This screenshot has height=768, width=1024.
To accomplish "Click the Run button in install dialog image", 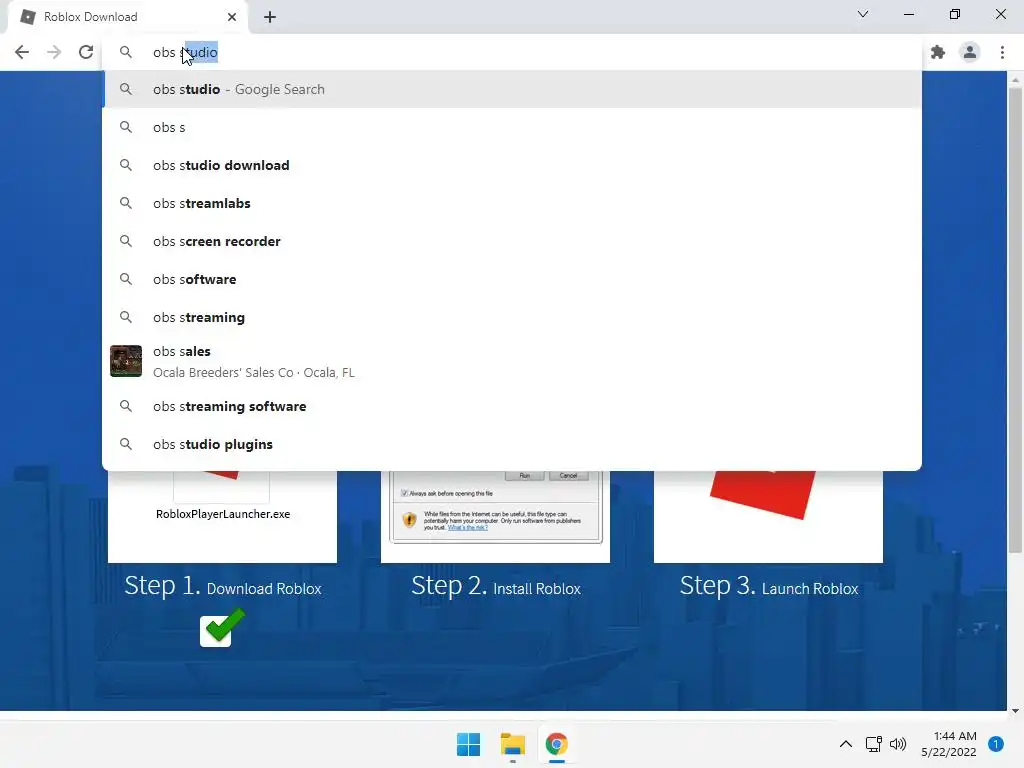I will pos(524,475).
